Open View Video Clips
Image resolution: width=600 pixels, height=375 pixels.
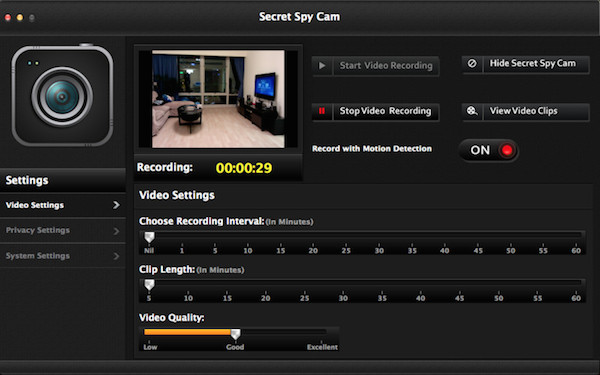[525, 111]
